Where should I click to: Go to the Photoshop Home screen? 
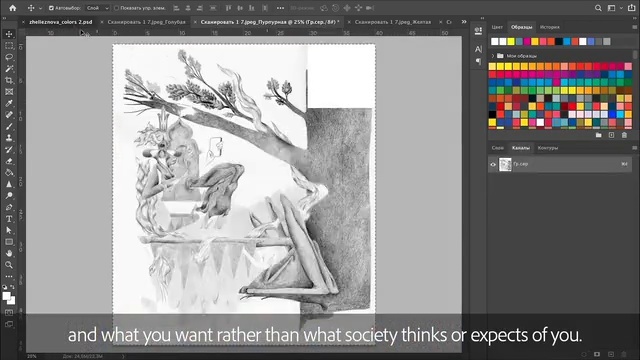[13, 8]
